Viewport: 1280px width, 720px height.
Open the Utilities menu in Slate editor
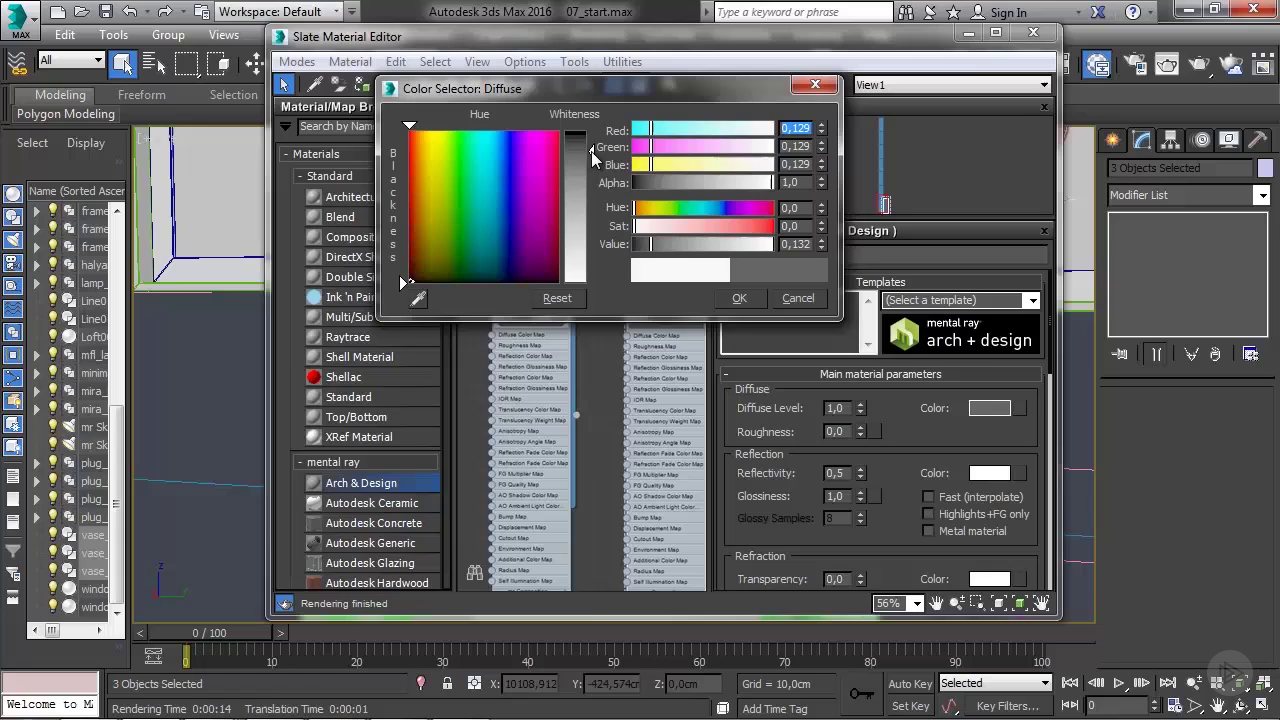(622, 62)
